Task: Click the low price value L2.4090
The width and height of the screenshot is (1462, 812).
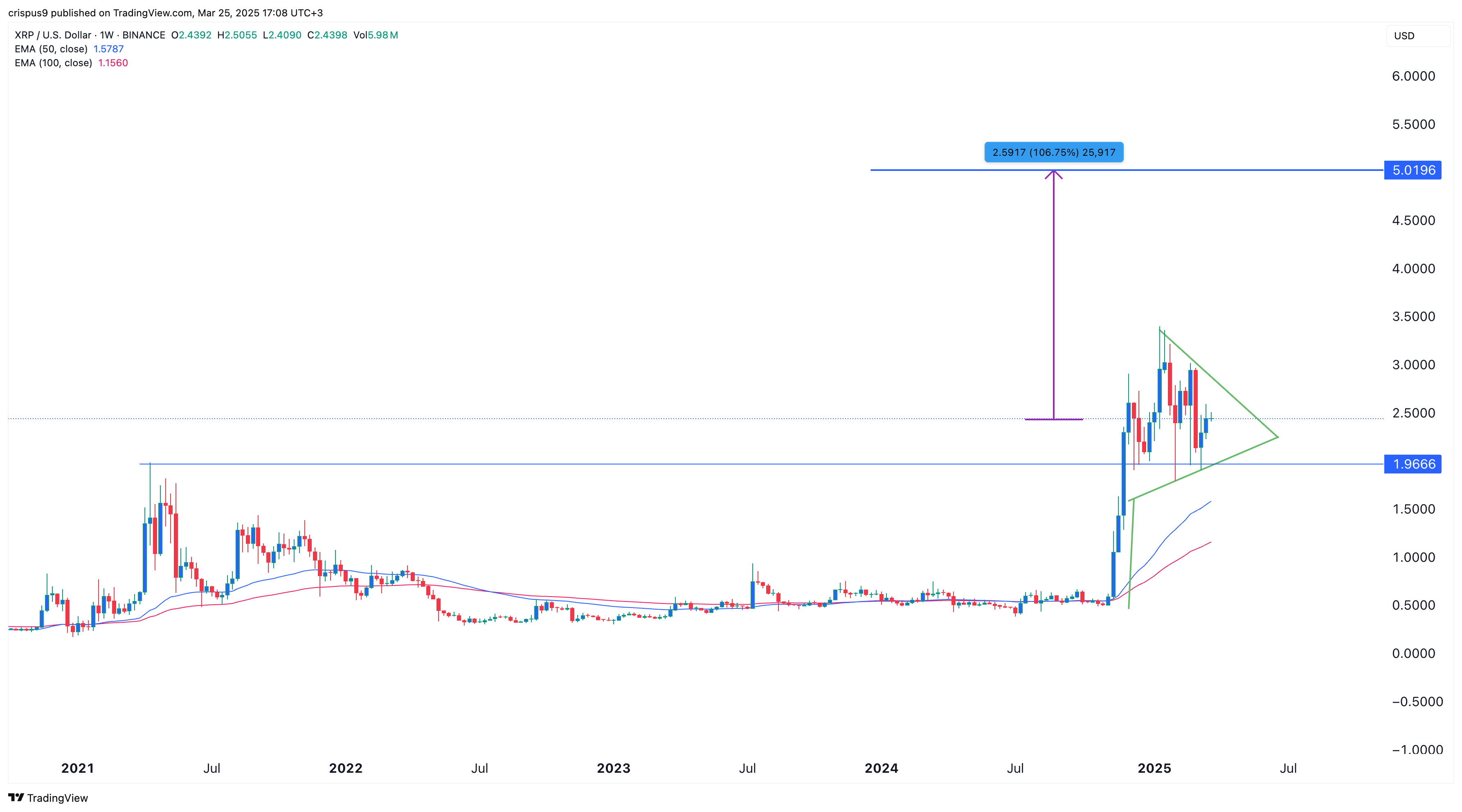Action: point(282,35)
